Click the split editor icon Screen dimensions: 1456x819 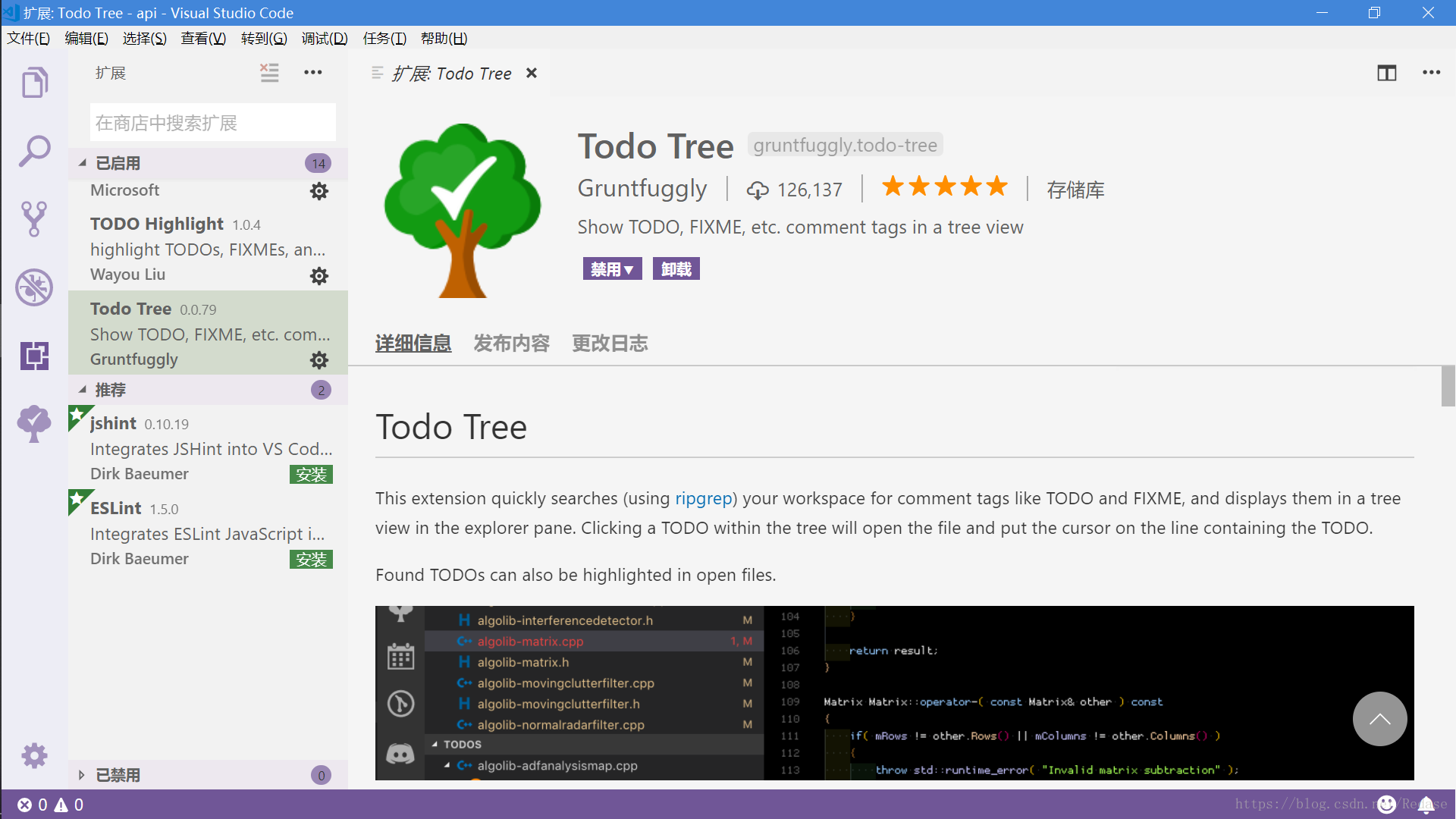tap(1387, 73)
